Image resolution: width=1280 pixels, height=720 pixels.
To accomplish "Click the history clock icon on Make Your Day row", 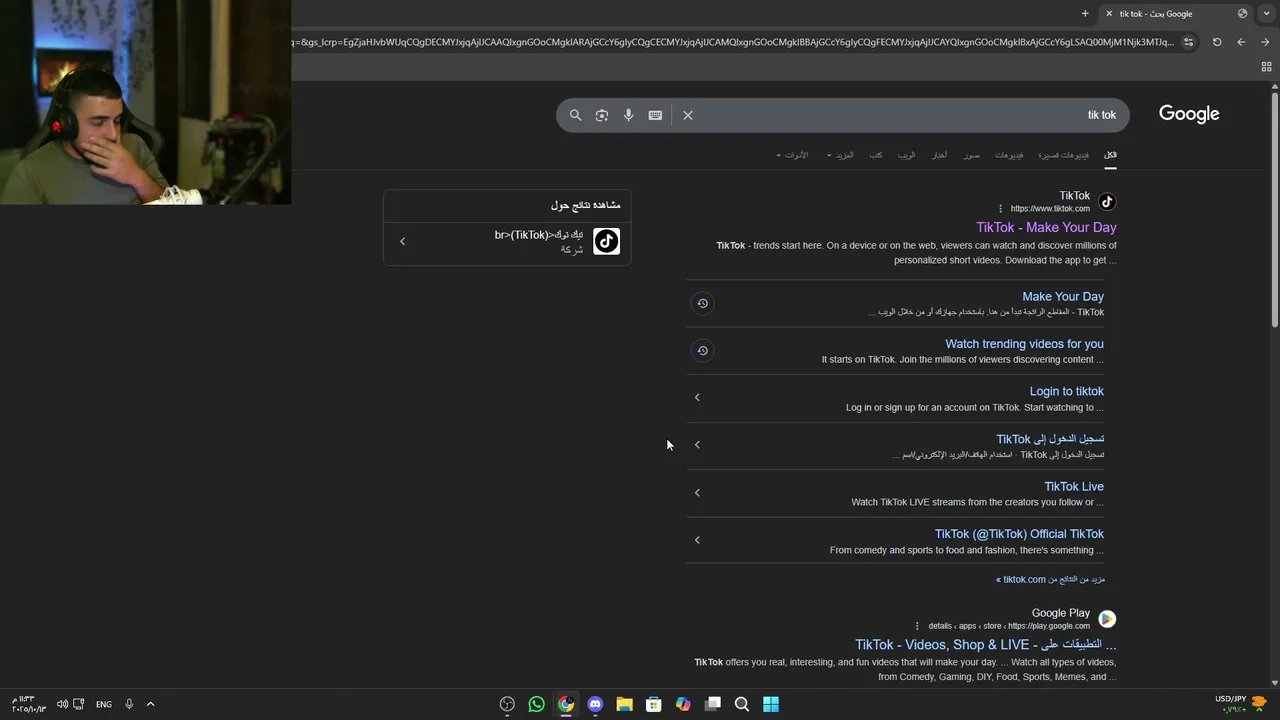I will [x=702, y=303].
